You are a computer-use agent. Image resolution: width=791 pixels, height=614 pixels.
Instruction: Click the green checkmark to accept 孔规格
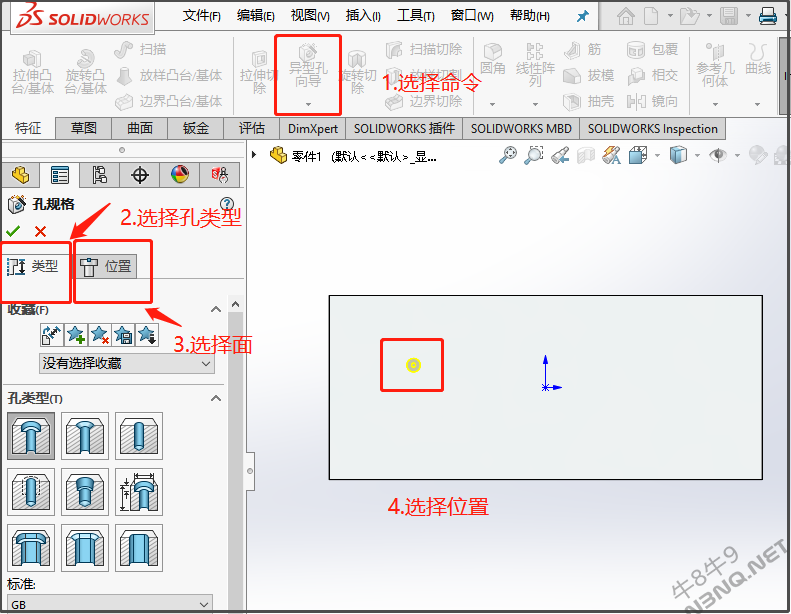[13, 231]
